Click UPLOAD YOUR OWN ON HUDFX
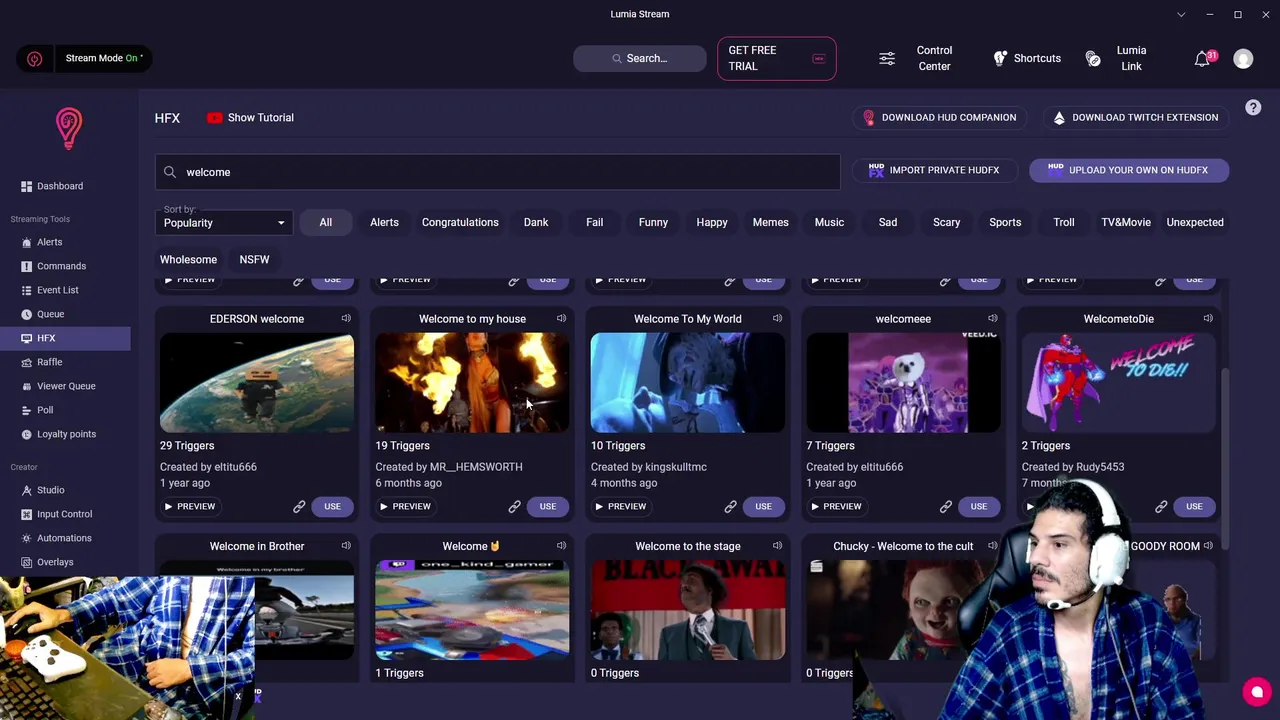This screenshot has width=1280, height=720. point(1128,170)
